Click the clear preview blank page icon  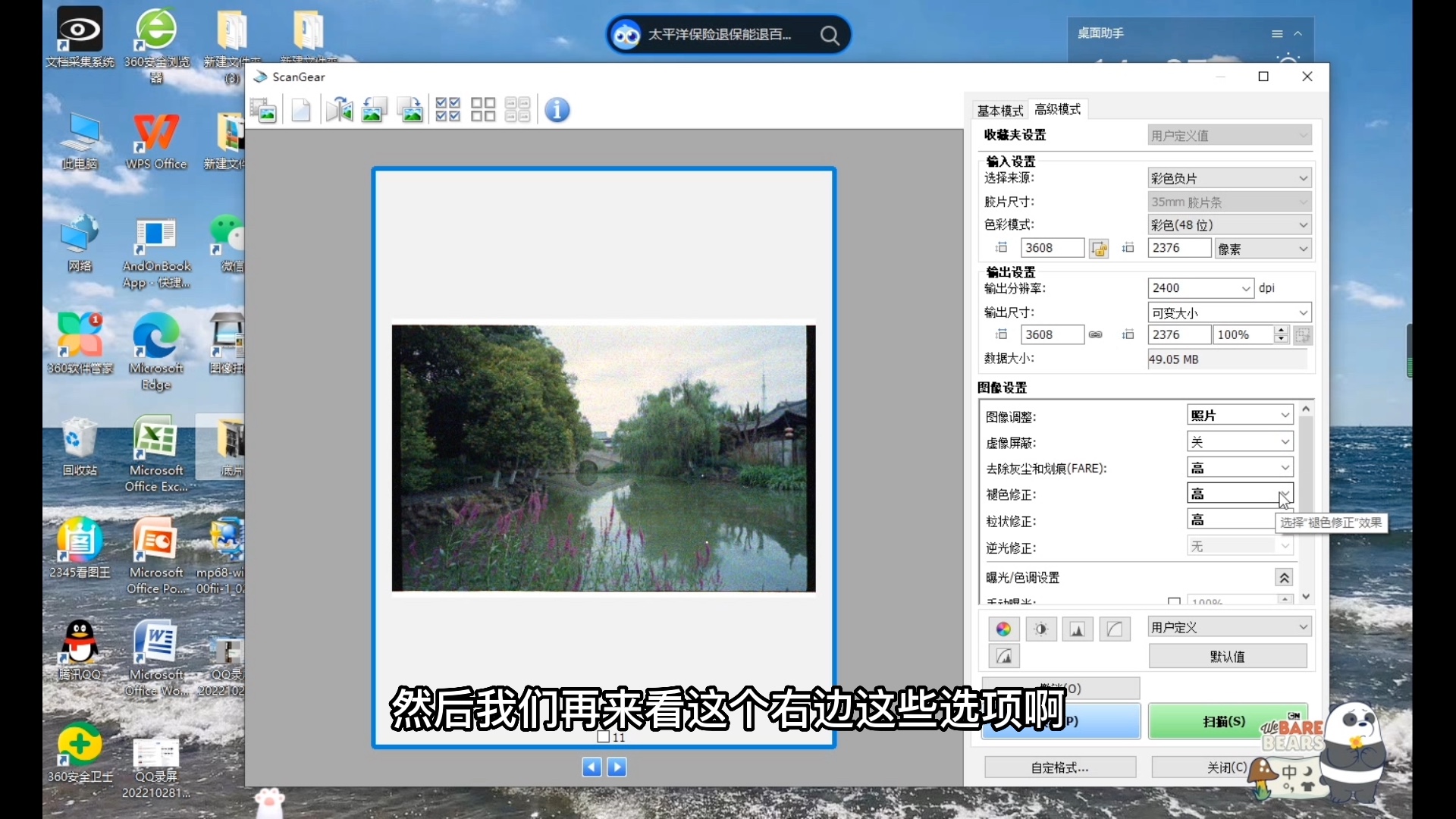[x=301, y=110]
